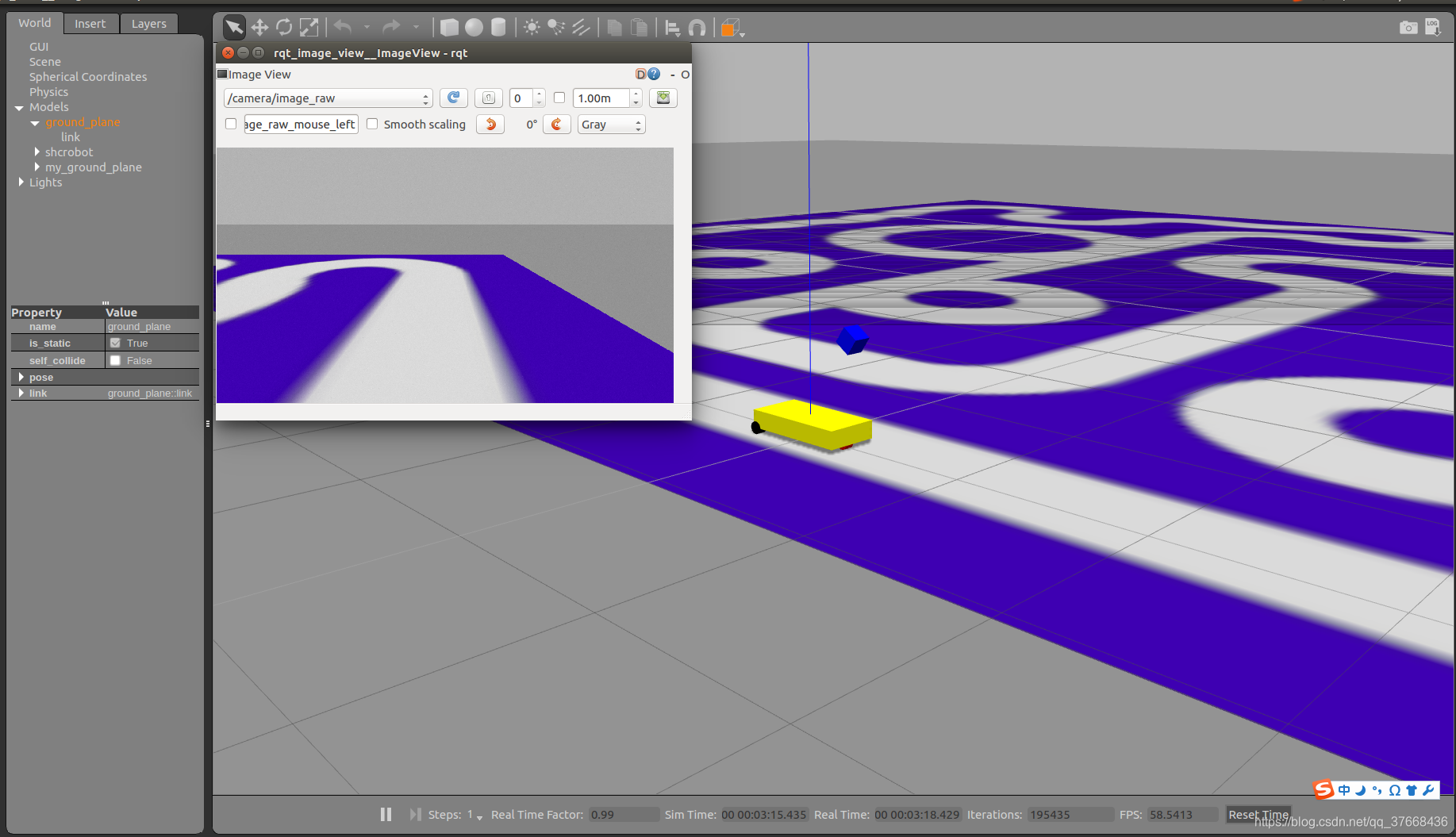Viewport: 1456px width, 837px height.
Task: Click the undo arrow in Gazebo toolbar
Action: click(x=343, y=27)
